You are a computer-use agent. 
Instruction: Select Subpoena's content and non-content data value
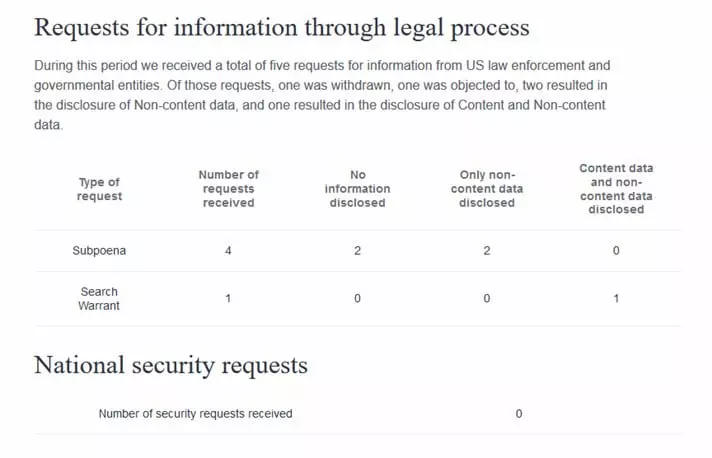tap(616, 251)
